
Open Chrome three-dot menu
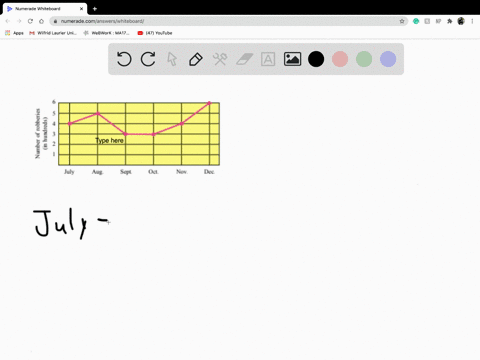pyautogui.click(x=472, y=21)
